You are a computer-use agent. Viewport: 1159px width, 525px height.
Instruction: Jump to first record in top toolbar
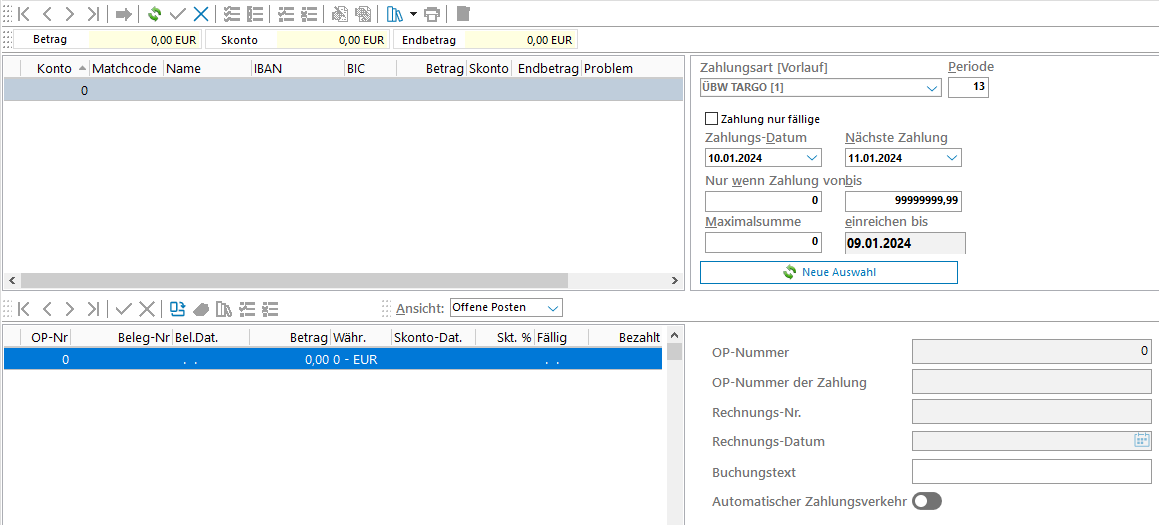(x=24, y=14)
